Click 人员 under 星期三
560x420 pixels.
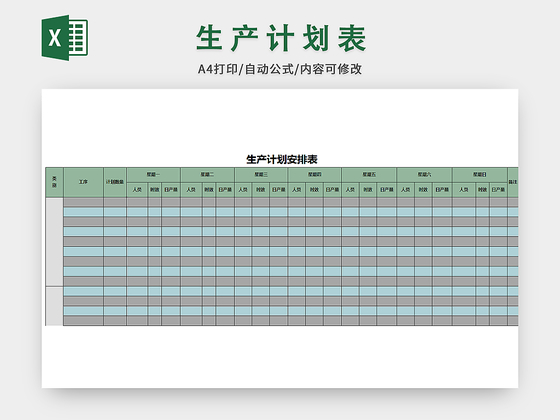point(243,190)
